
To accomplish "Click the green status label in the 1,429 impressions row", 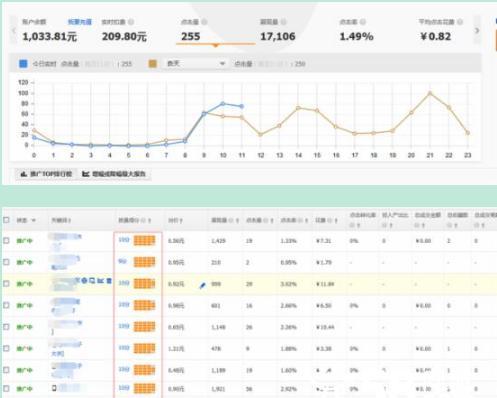I will (x=25, y=241).
